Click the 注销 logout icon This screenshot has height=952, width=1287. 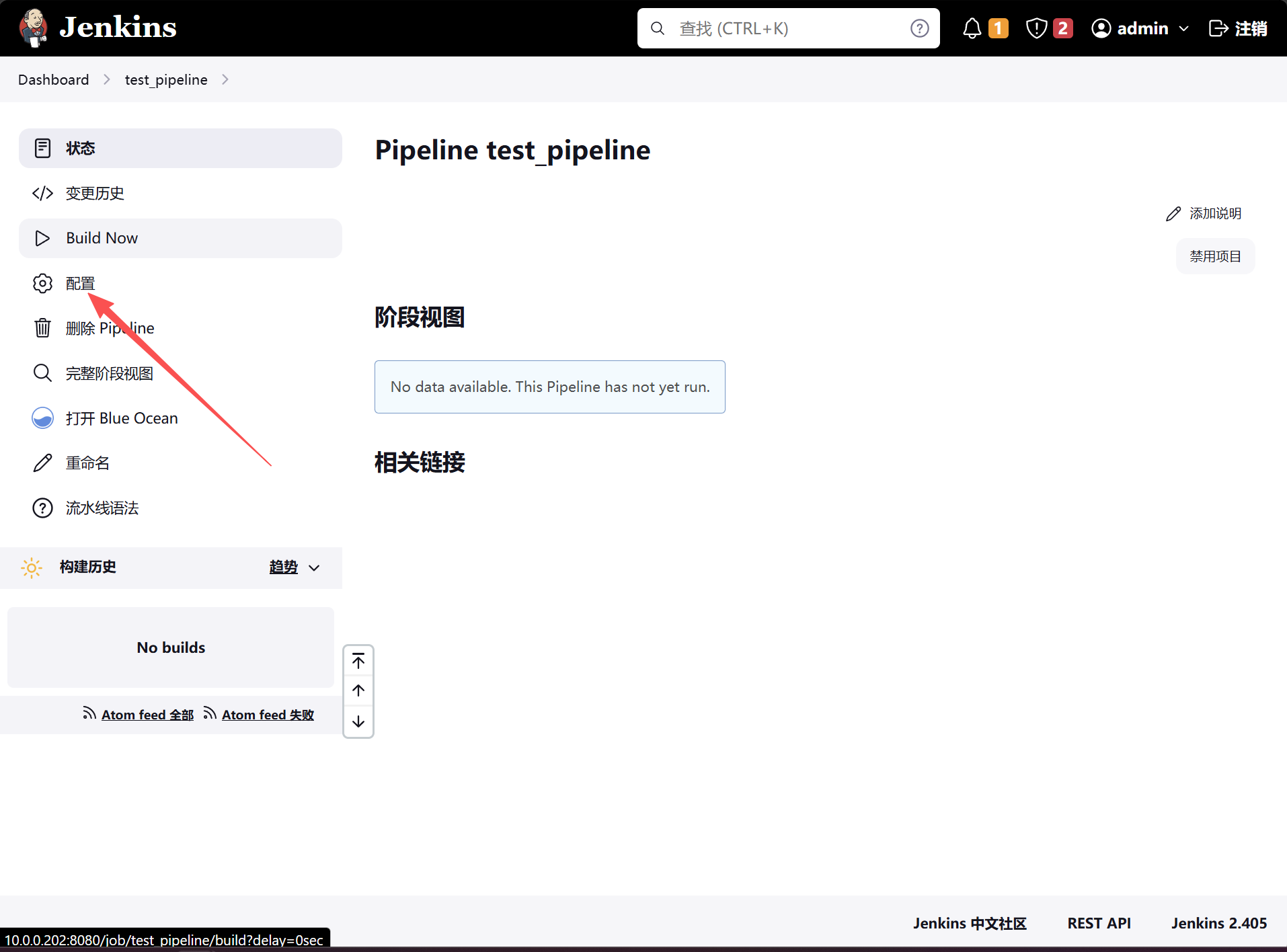tap(1218, 28)
